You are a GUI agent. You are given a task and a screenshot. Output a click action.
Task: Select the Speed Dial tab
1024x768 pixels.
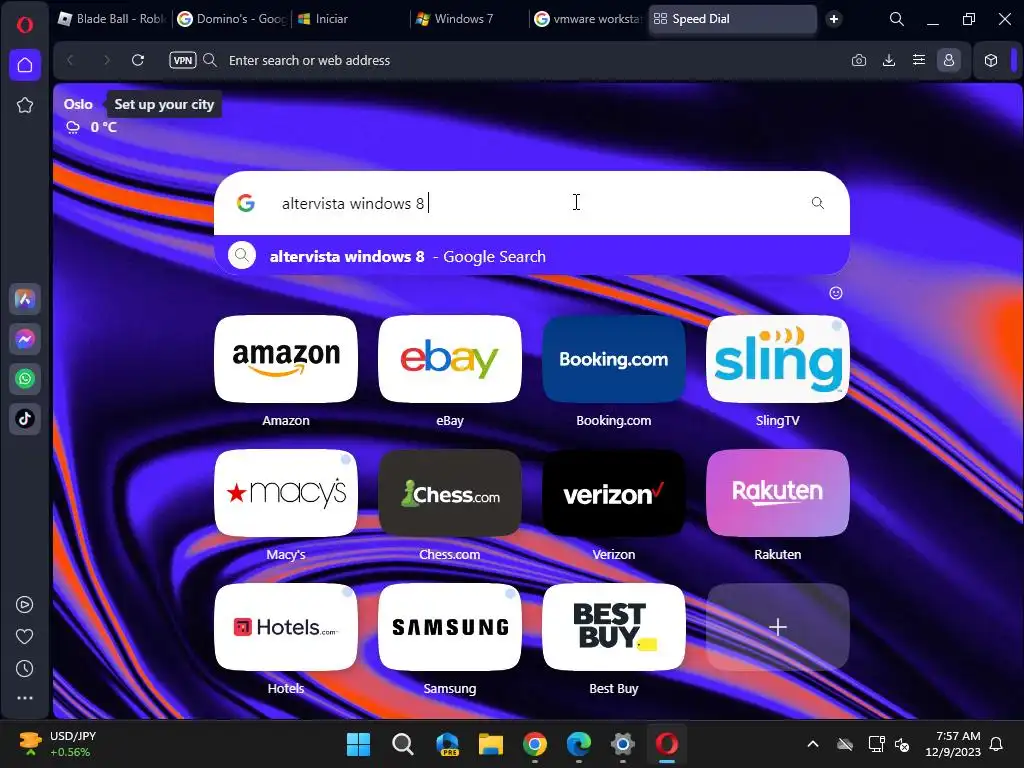click(x=733, y=19)
